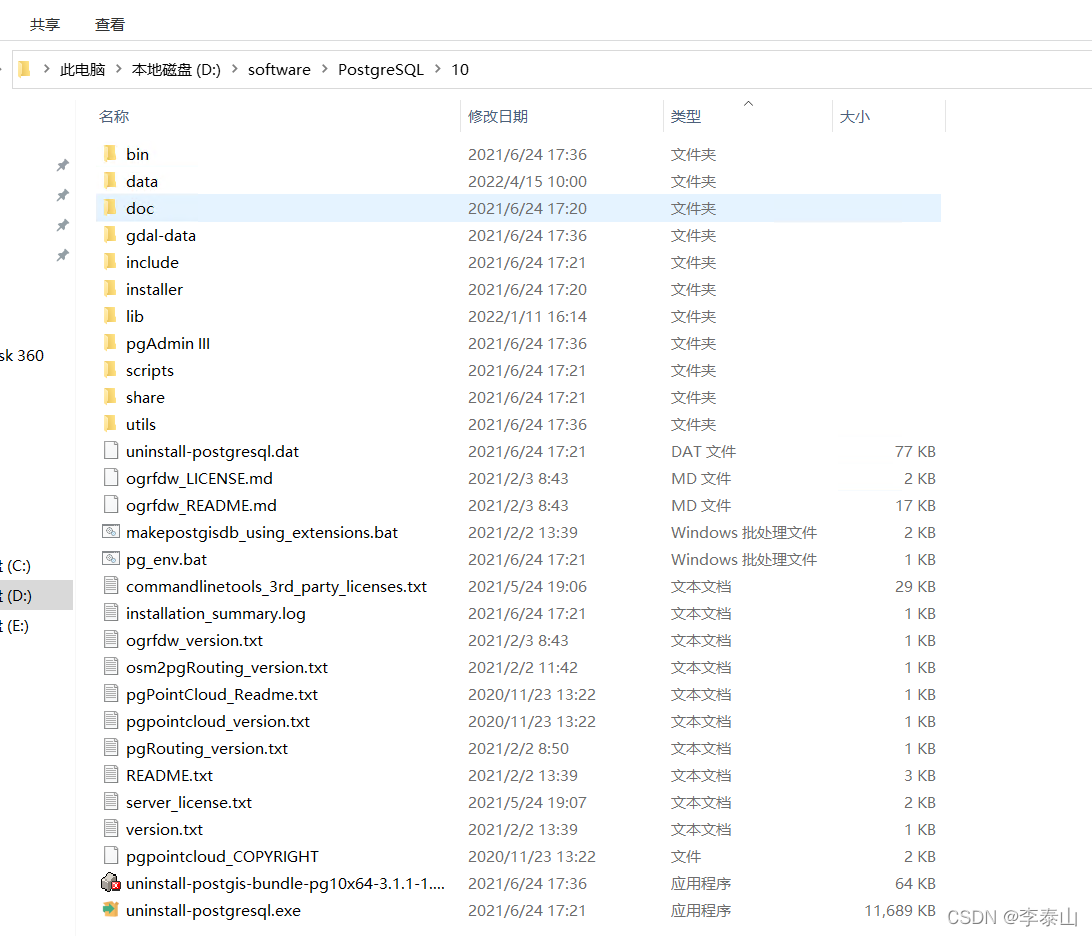Image resolution: width=1092 pixels, height=936 pixels.
Task: Click the DAT 文件 type cell
Action: pyautogui.click(x=703, y=451)
